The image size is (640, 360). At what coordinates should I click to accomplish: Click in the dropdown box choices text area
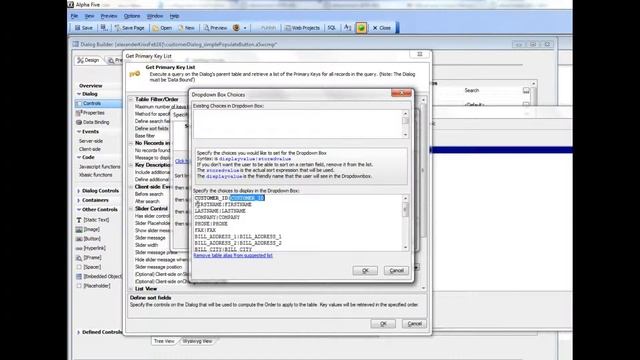click(297, 222)
